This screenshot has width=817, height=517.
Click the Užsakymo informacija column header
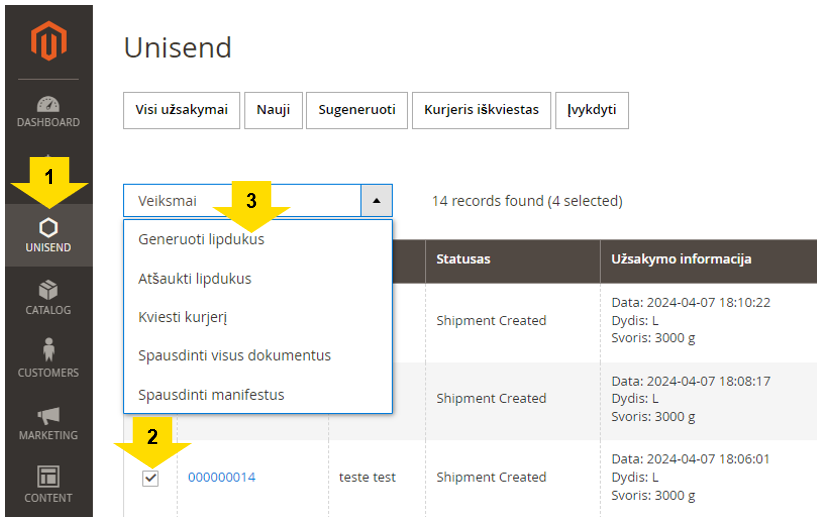coord(709,259)
